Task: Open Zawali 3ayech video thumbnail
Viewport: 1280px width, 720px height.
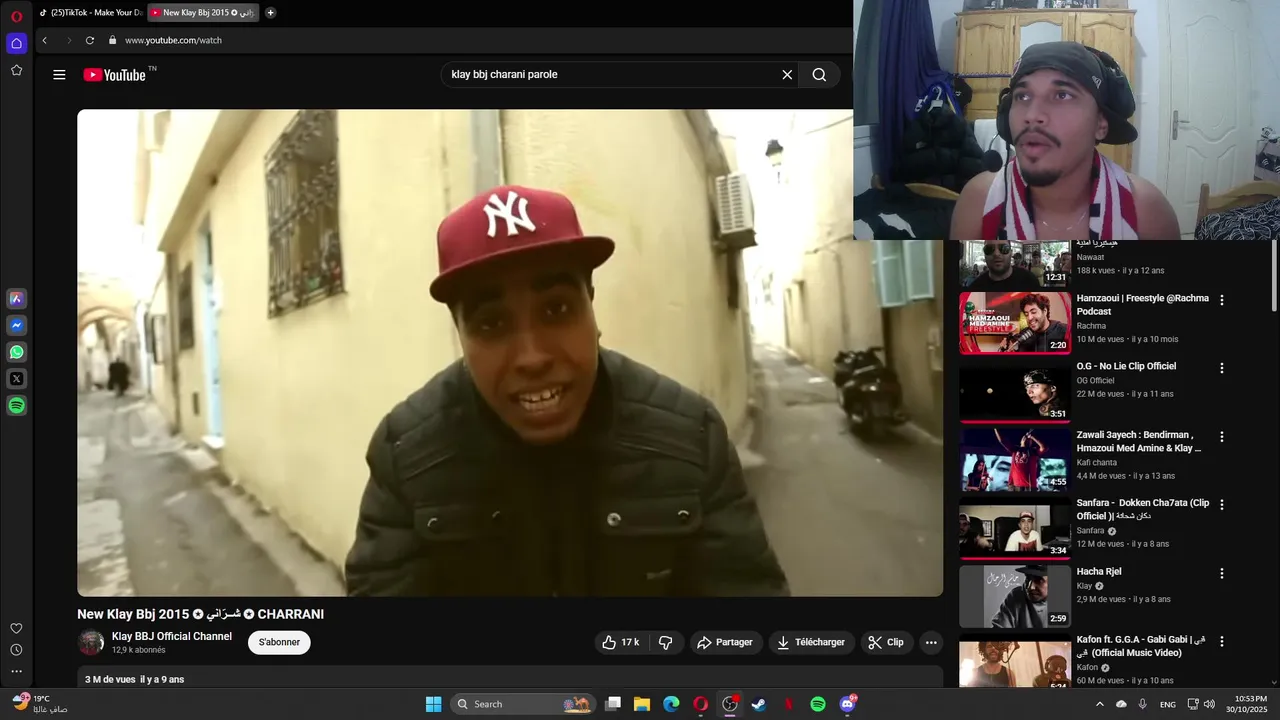Action: pos(1015,460)
